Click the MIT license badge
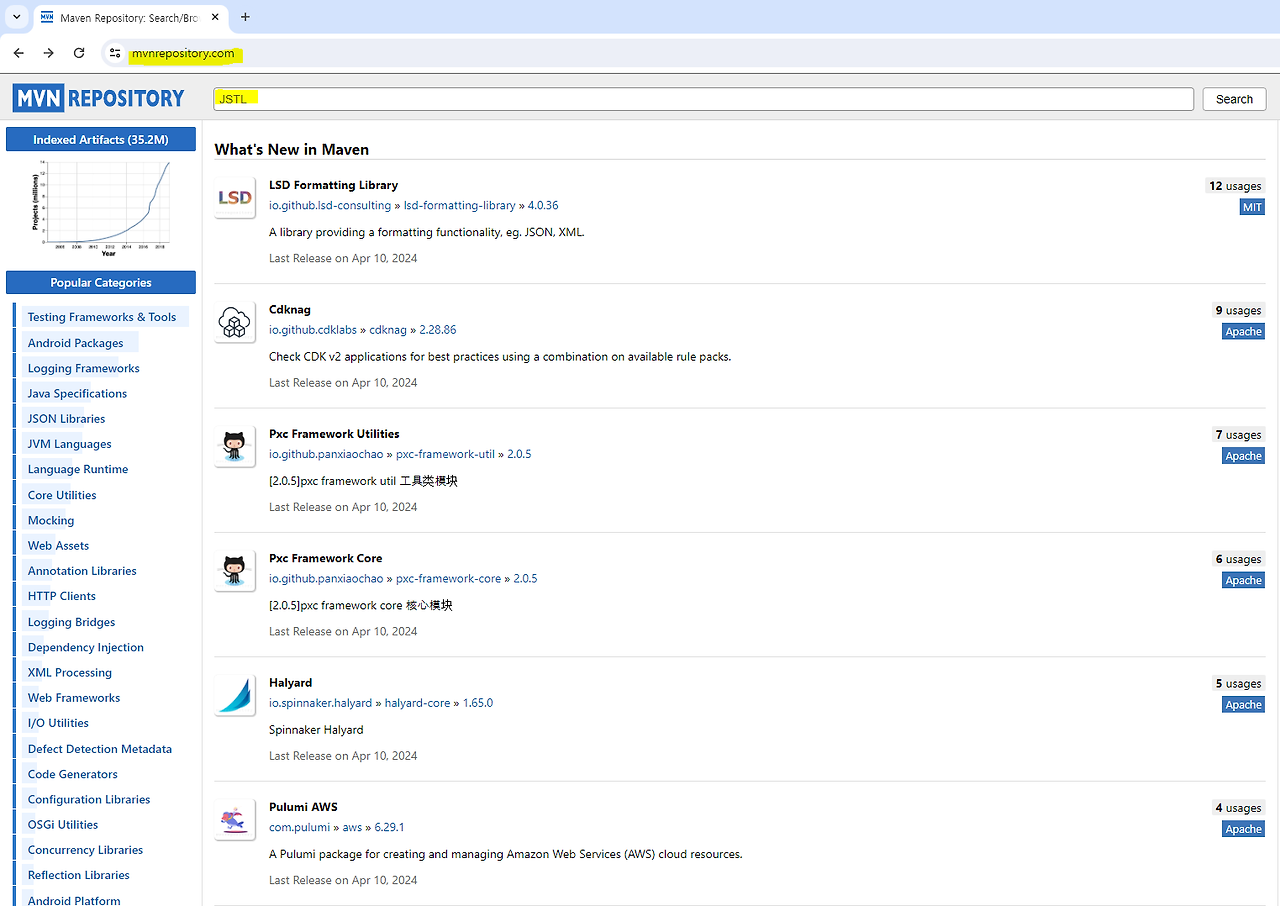 (x=1252, y=207)
